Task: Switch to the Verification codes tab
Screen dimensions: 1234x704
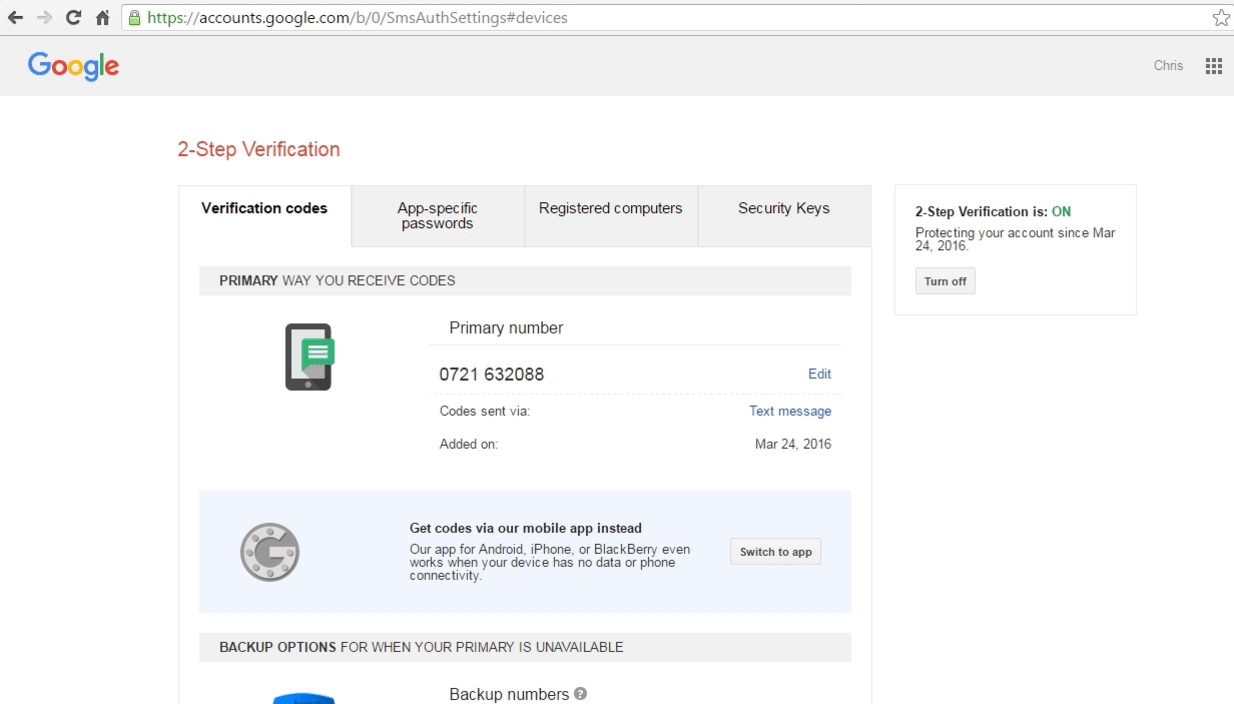Action: point(264,209)
